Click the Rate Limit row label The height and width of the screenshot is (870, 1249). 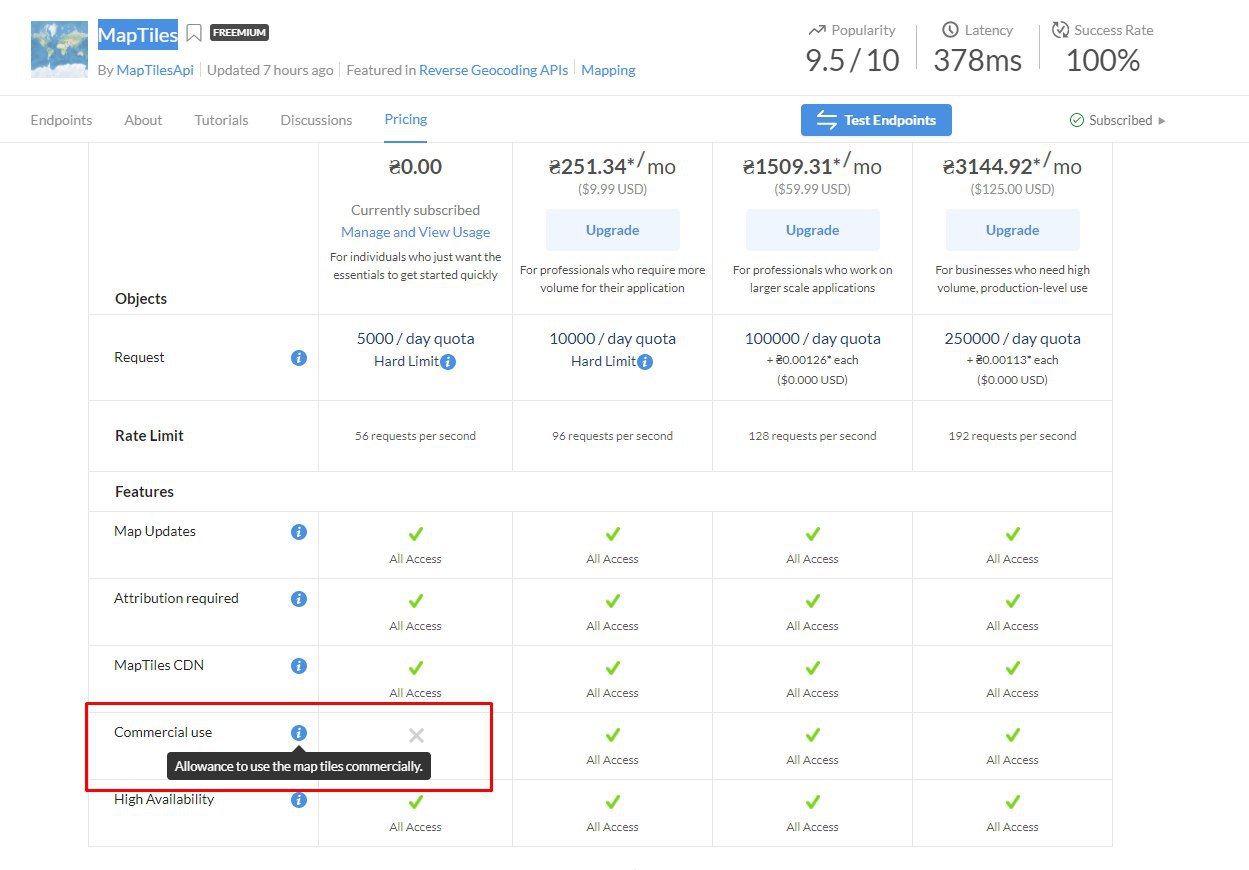tap(149, 436)
